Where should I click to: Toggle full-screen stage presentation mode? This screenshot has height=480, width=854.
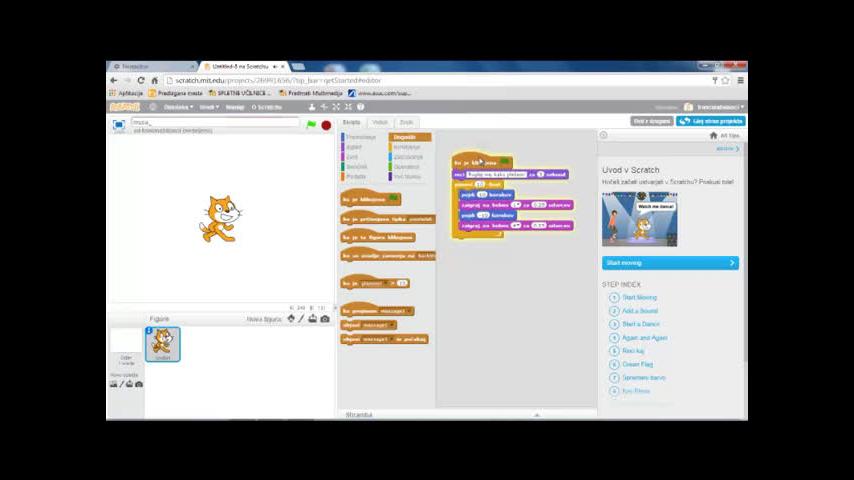(x=119, y=125)
